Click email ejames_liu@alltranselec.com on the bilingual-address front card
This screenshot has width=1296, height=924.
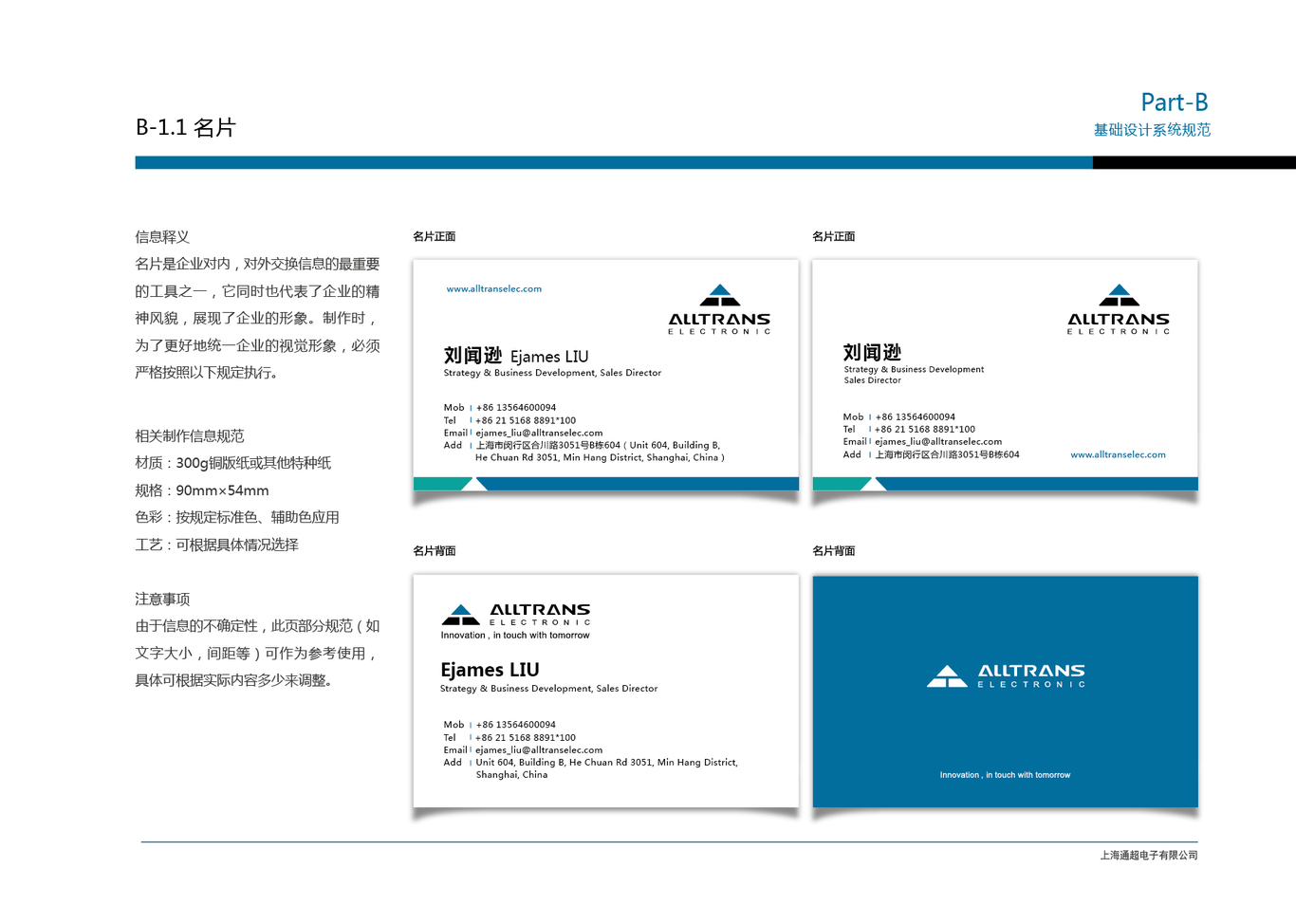[539, 433]
